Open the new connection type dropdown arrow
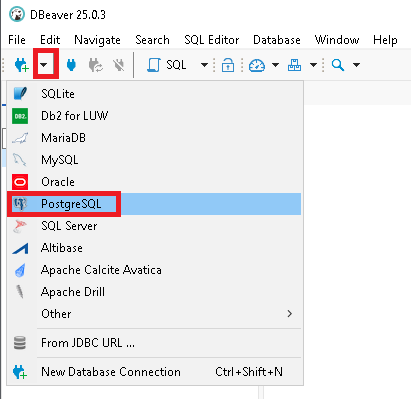Screen dimensions: 411x399 point(44,65)
